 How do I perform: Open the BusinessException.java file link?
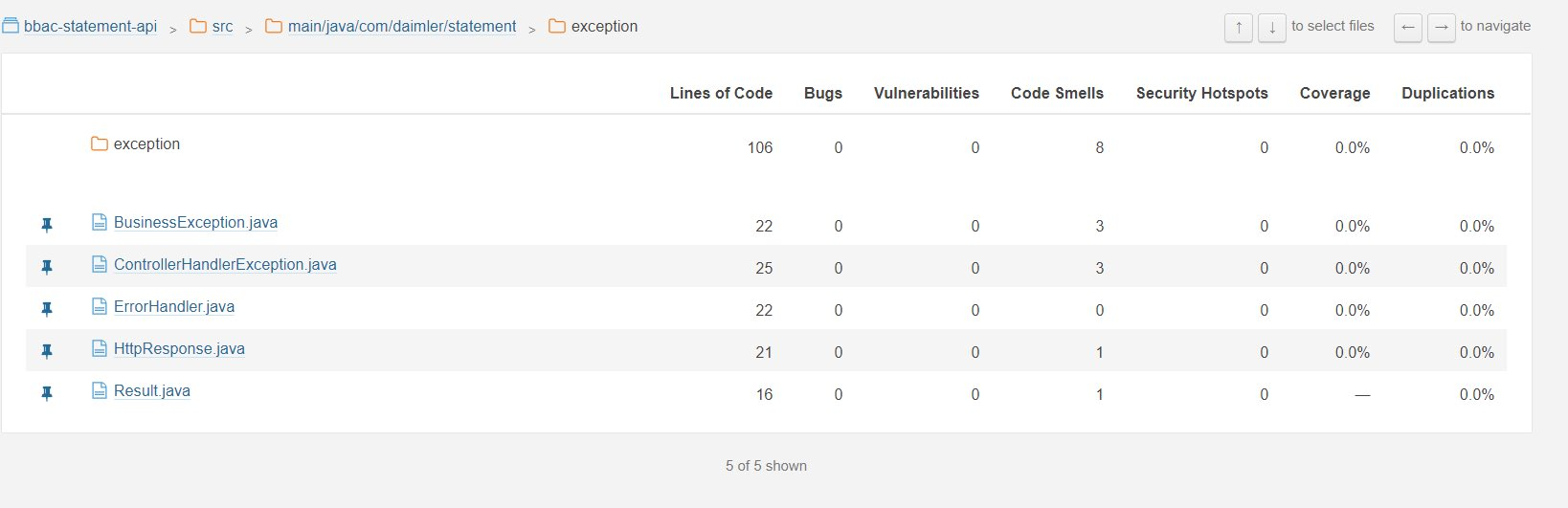pyautogui.click(x=195, y=222)
